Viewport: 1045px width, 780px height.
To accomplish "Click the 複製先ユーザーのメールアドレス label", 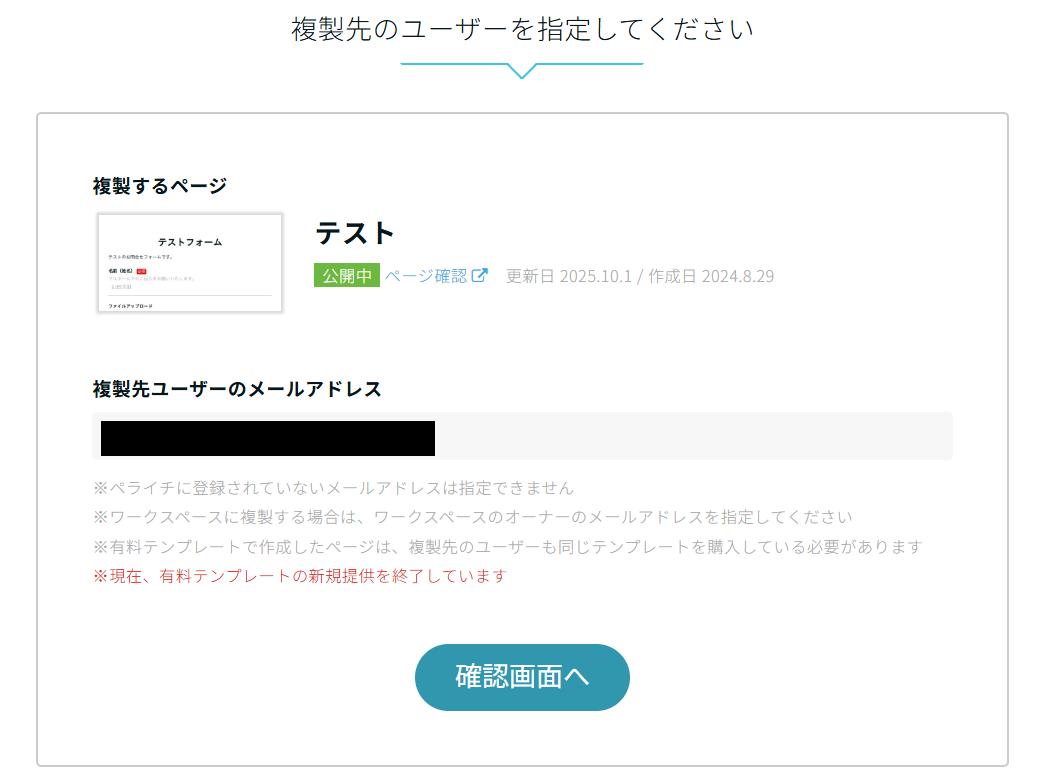I will 237,389.
